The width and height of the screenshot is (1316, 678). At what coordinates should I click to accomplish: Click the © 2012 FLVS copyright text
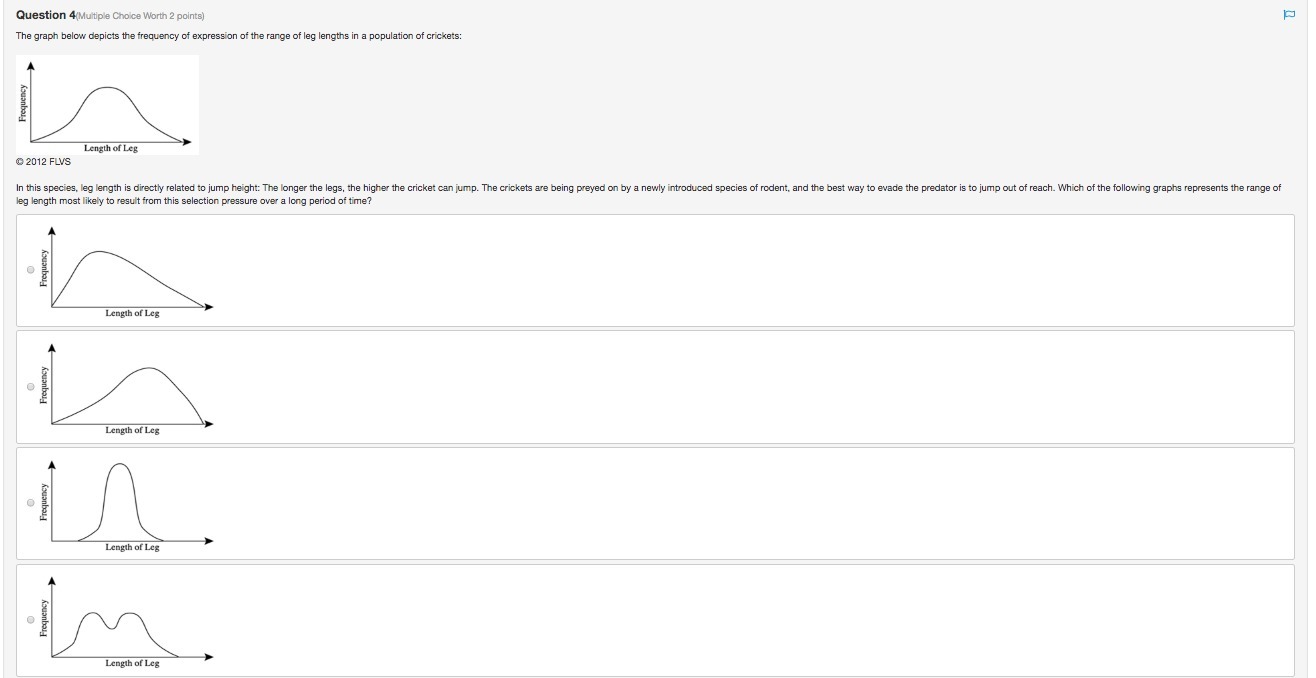(44, 161)
